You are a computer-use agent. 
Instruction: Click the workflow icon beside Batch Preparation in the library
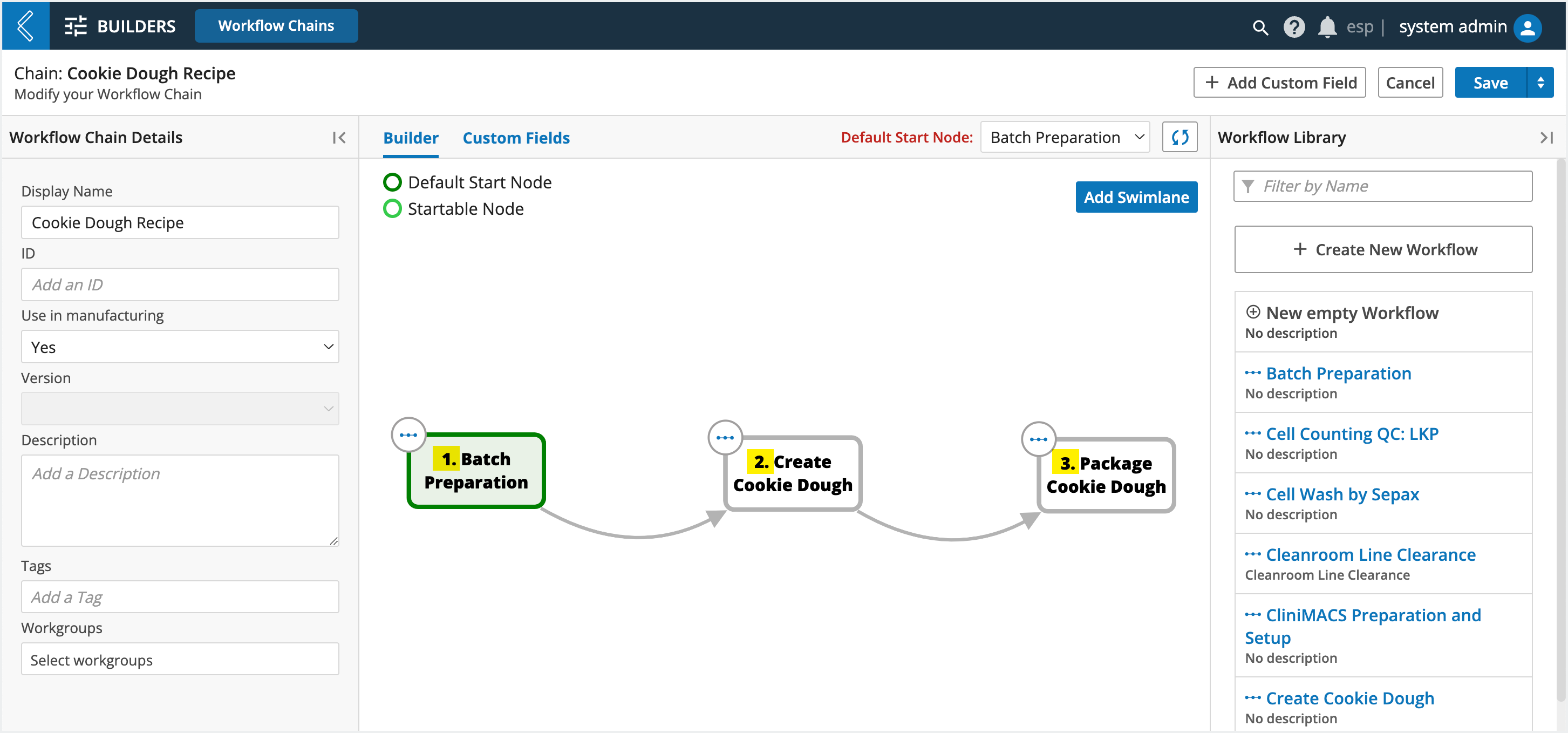[x=1253, y=372]
